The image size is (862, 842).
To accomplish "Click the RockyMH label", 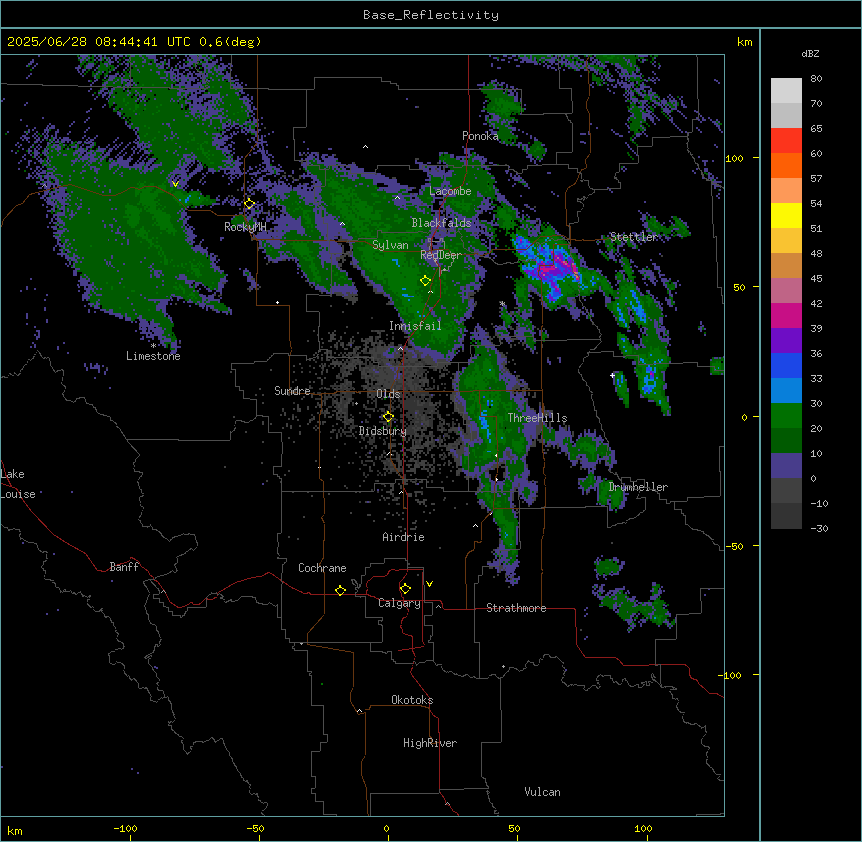I will [245, 227].
